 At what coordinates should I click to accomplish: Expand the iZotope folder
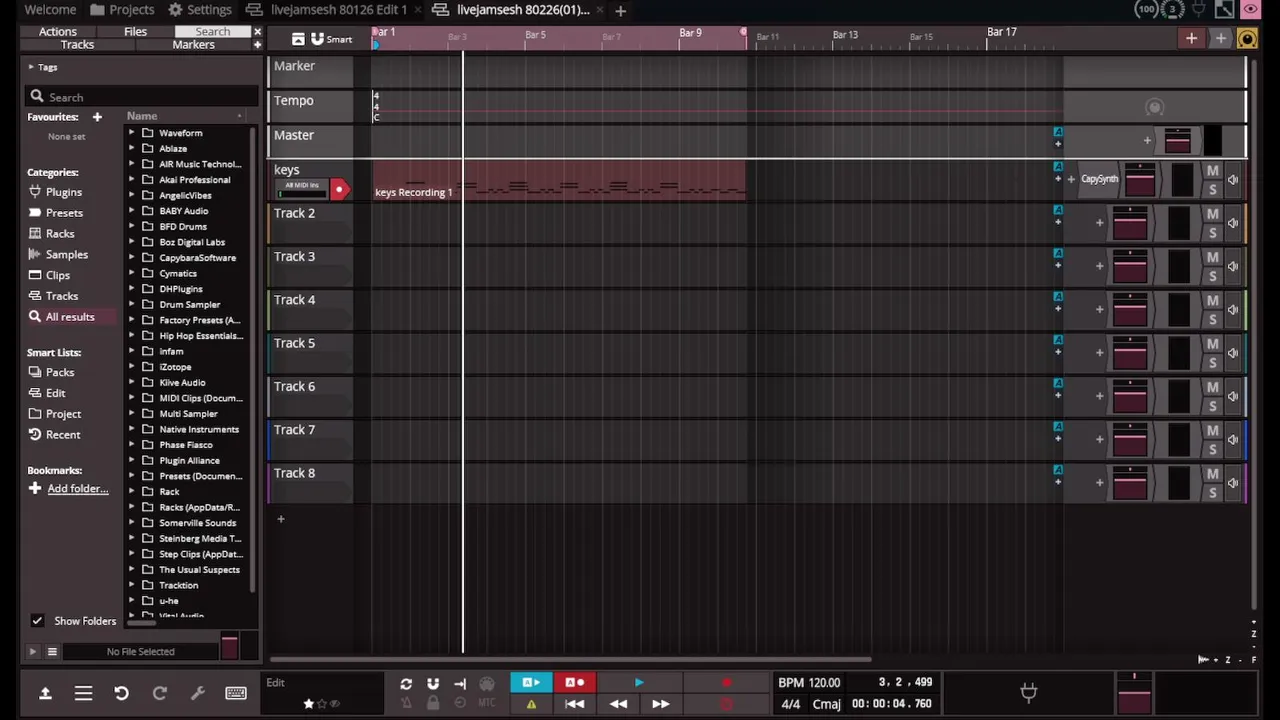pyautogui.click(x=132, y=367)
